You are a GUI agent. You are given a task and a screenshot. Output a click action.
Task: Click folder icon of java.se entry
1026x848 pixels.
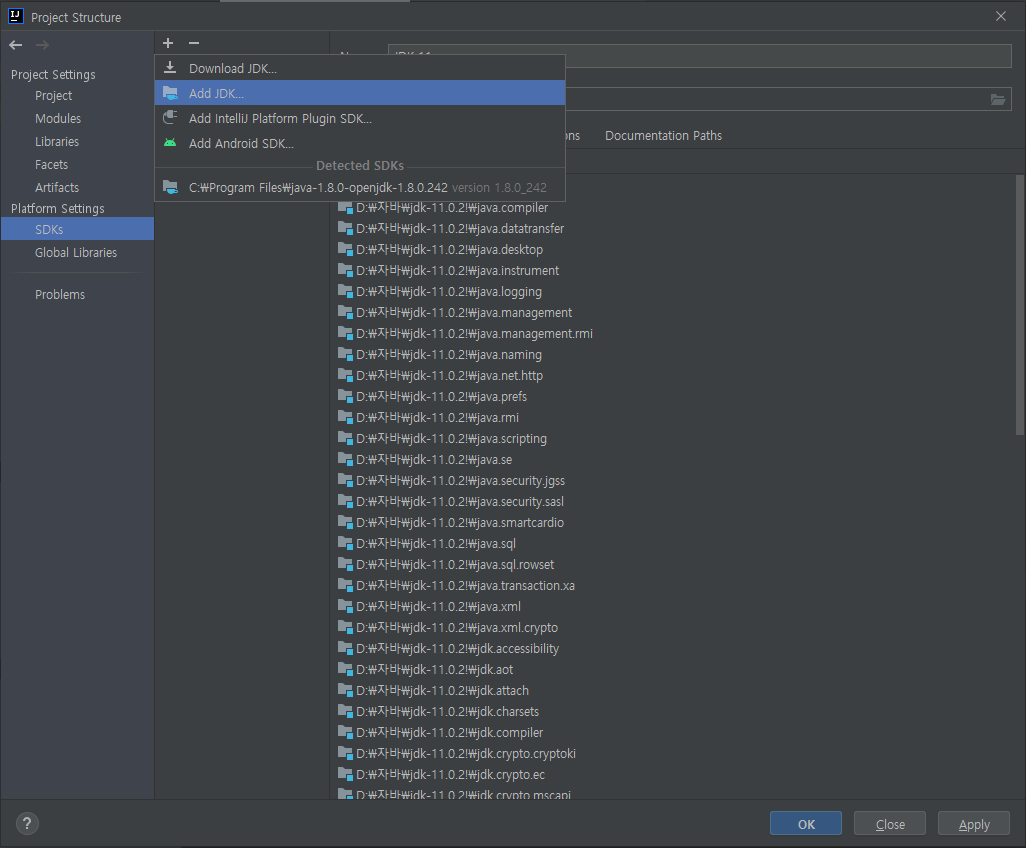(x=345, y=460)
